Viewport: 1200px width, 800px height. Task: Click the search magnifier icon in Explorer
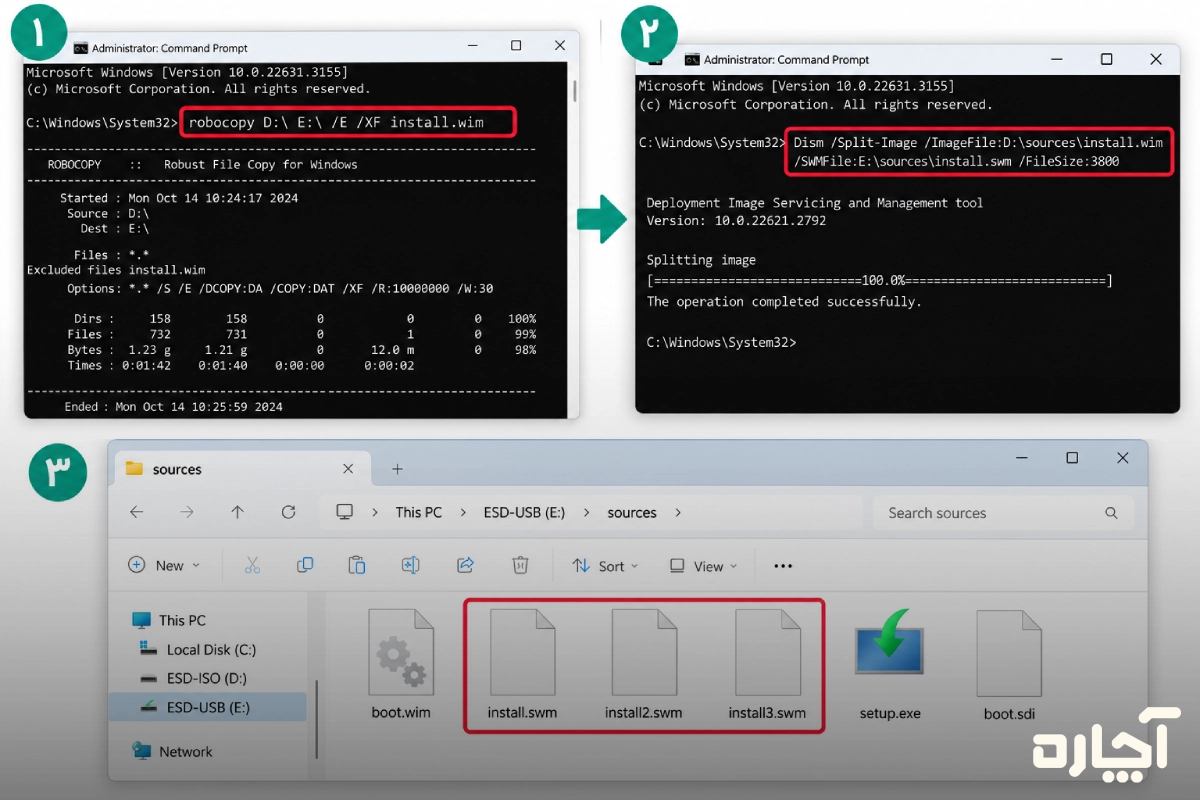click(x=1111, y=513)
